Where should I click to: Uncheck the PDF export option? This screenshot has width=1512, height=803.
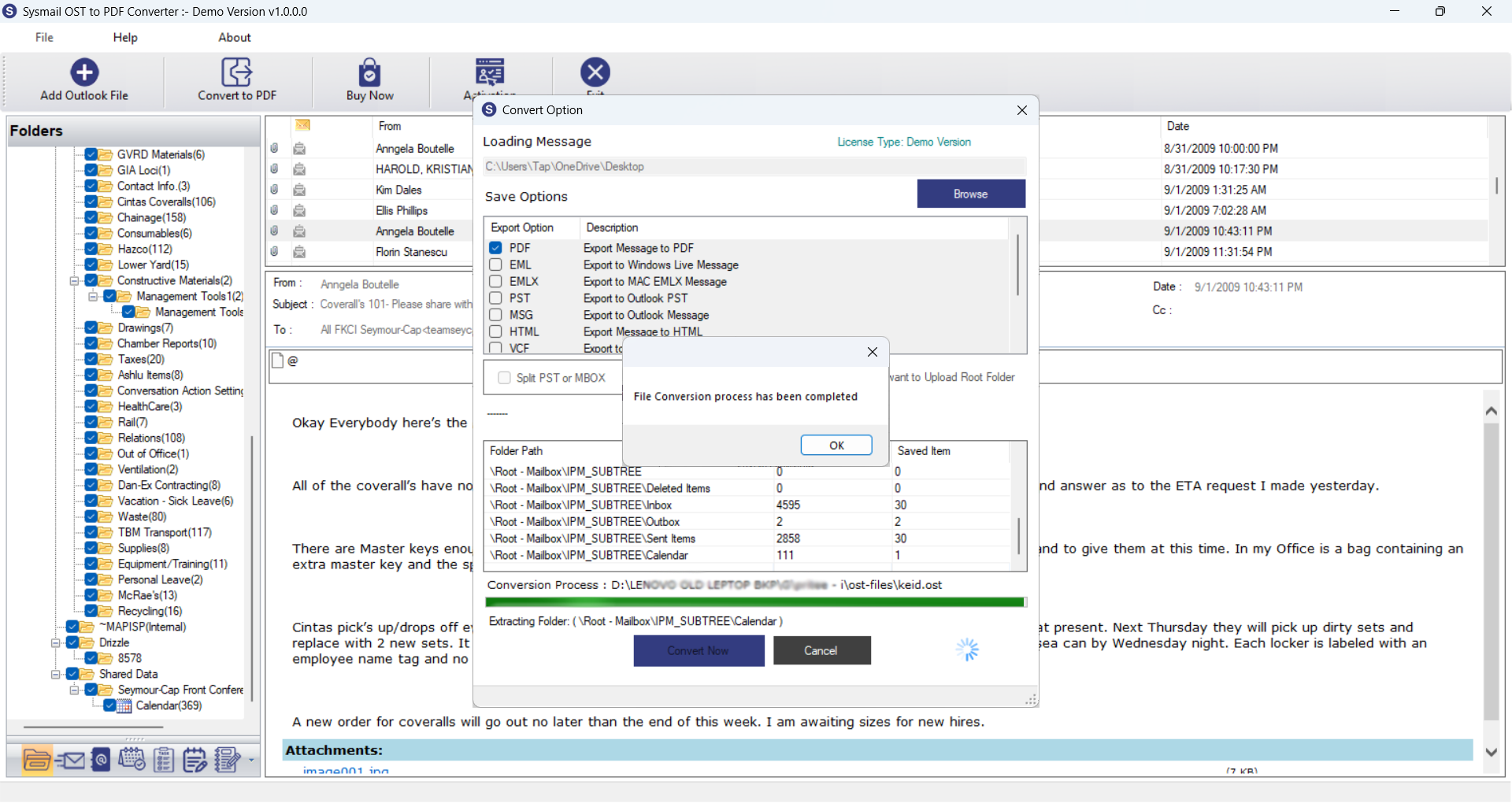[x=495, y=248]
